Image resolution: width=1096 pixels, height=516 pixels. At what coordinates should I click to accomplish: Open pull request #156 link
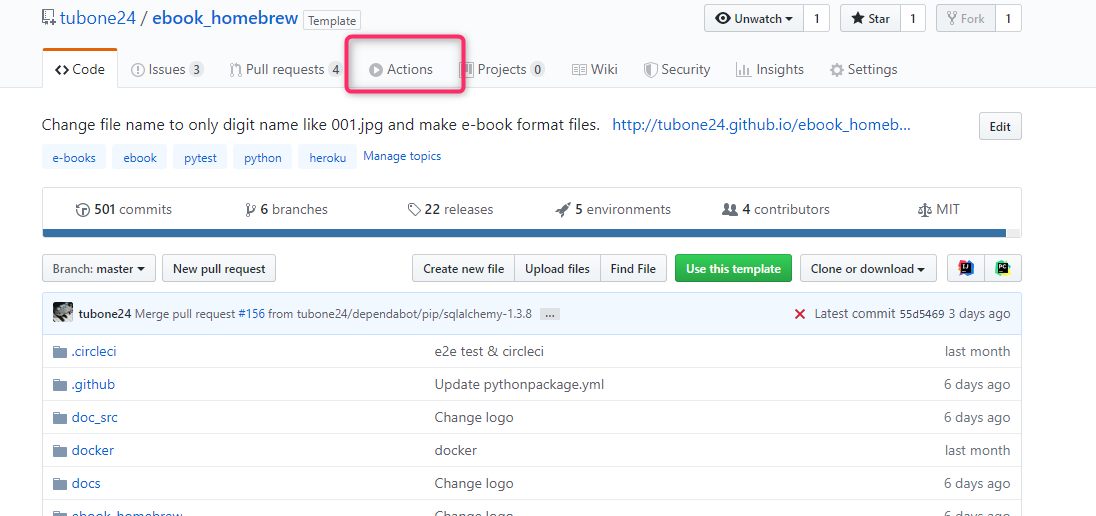tap(252, 314)
